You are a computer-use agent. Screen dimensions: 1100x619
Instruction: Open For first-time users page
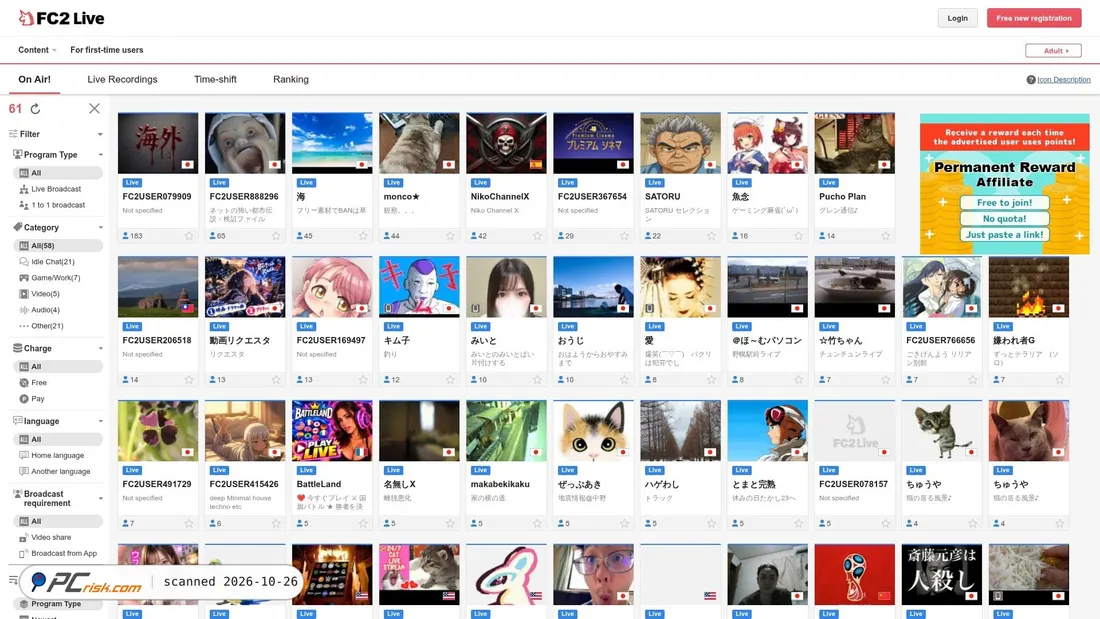(107, 50)
